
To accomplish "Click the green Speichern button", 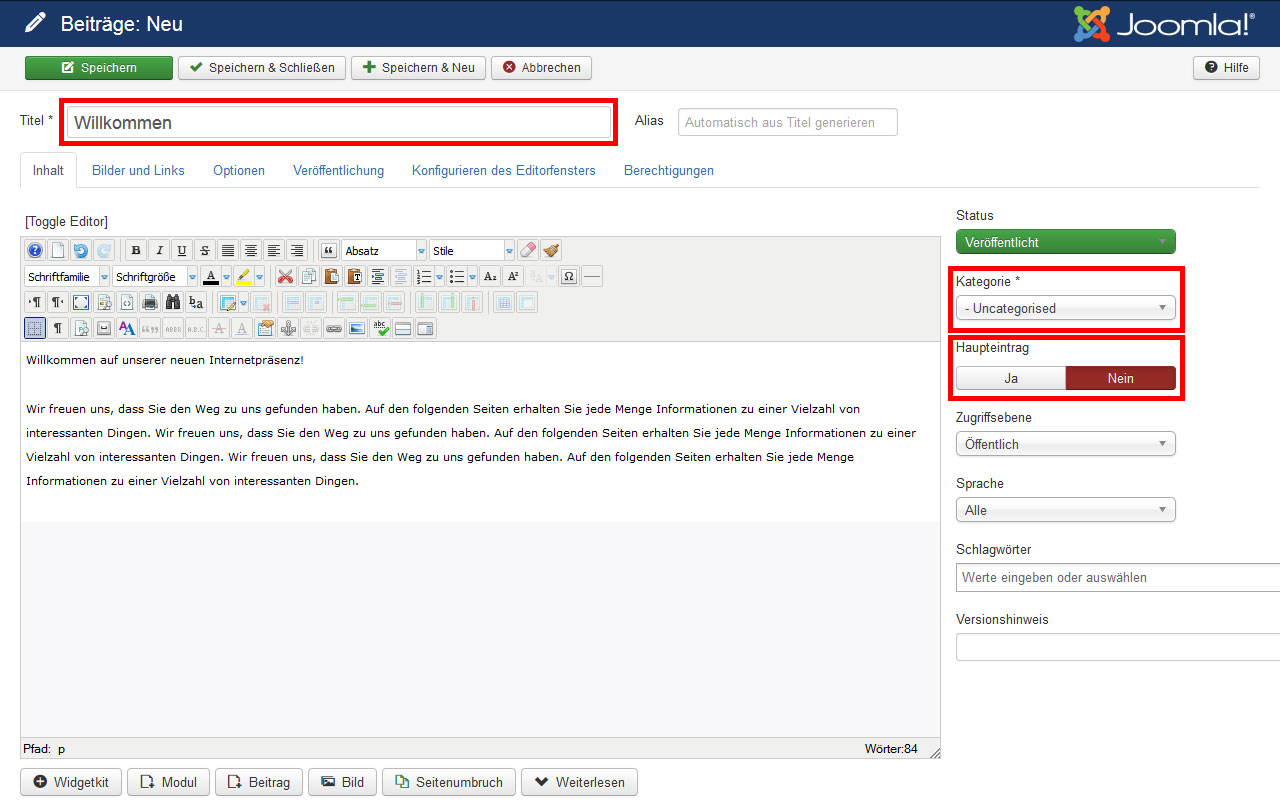I will (x=98, y=68).
